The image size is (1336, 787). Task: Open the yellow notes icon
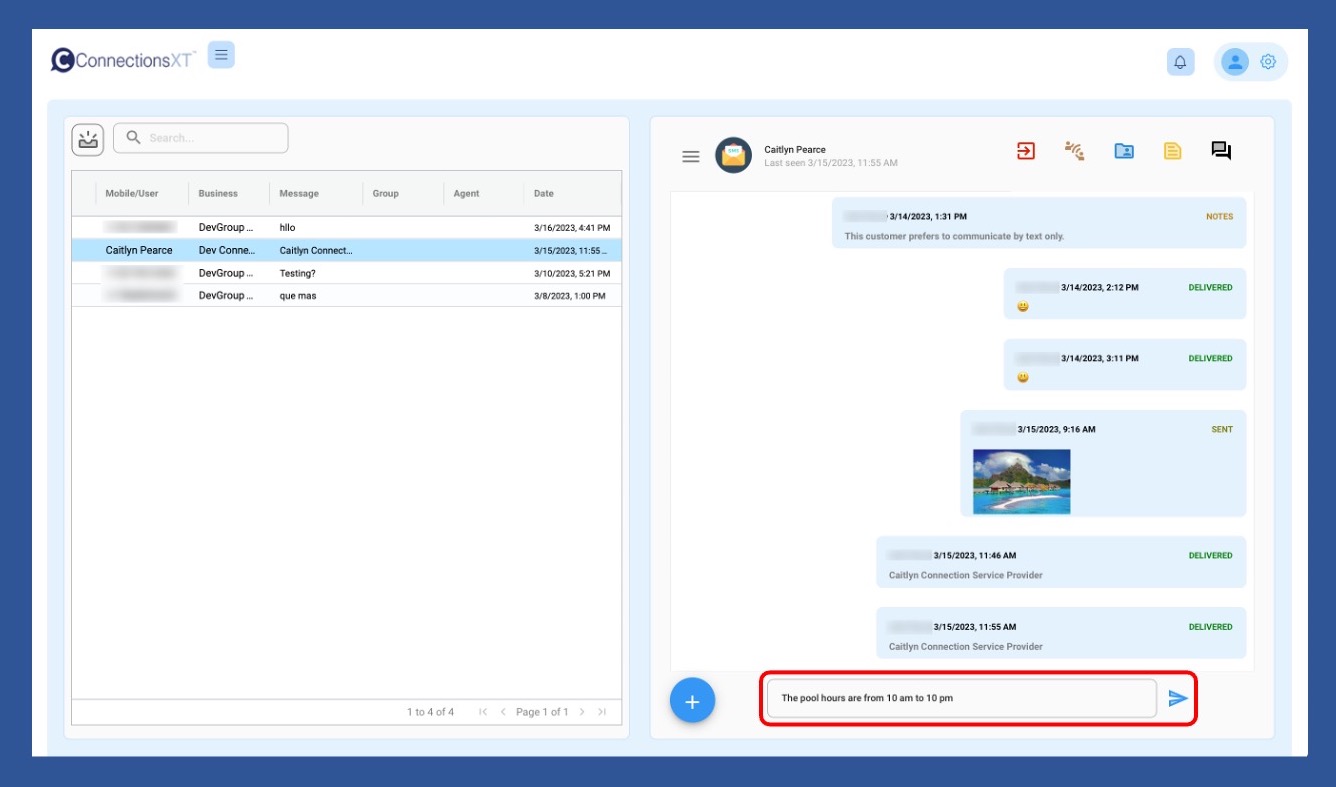click(x=1172, y=151)
